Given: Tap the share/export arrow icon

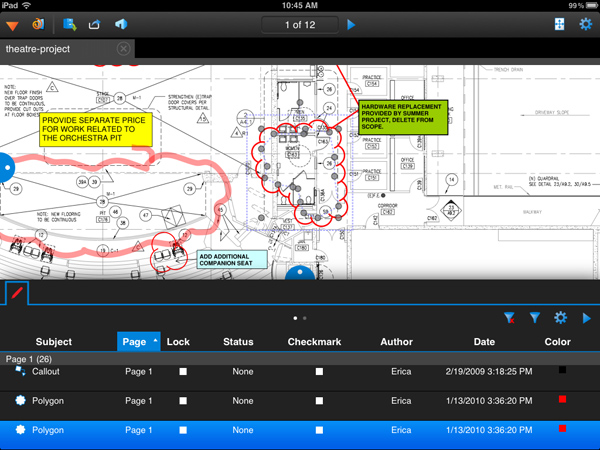Looking at the screenshot, I should tap(95, 24).
